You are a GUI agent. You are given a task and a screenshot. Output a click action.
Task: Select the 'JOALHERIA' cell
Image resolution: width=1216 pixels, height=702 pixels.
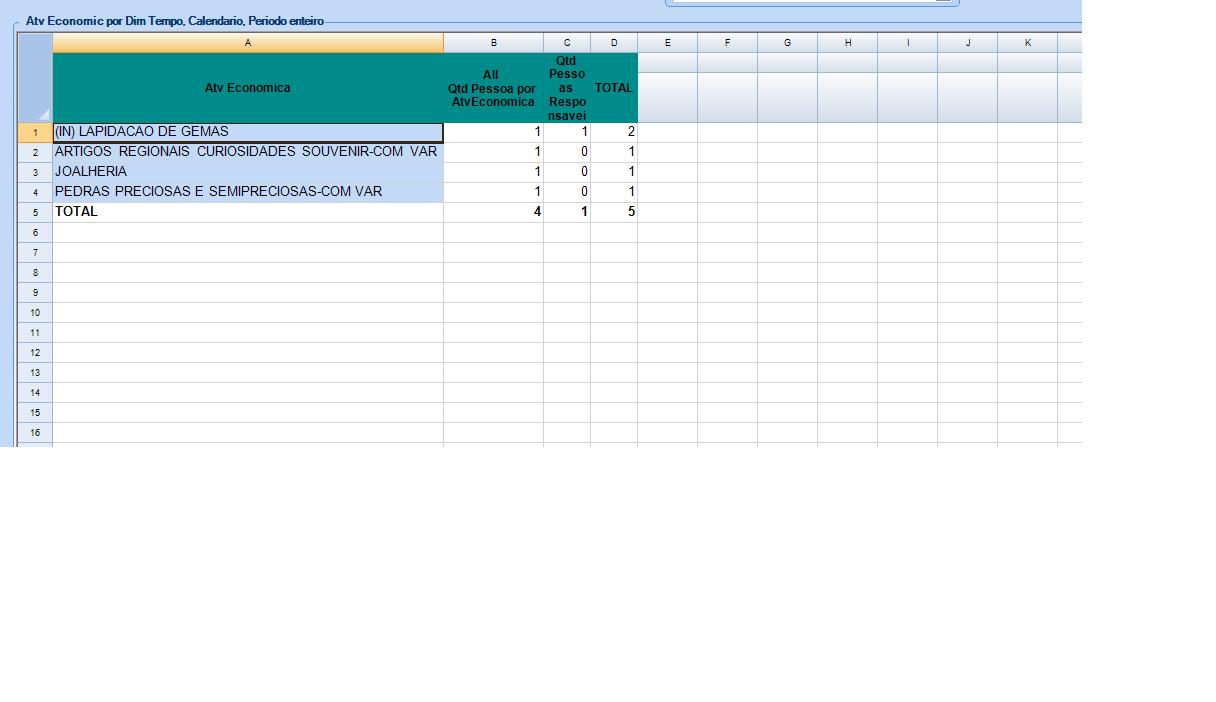tap(248, 172)
